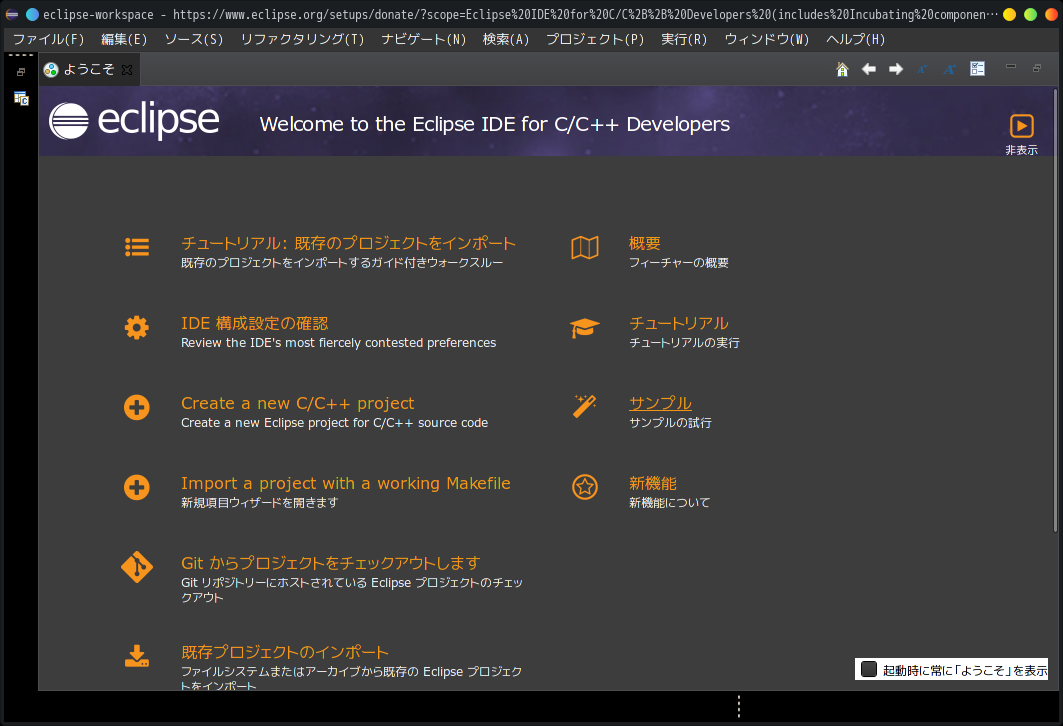Screen dimensions: 1063x726
Task: Click the vertical scrollbar of welcome page
Action: click(x=1055, y=310)
